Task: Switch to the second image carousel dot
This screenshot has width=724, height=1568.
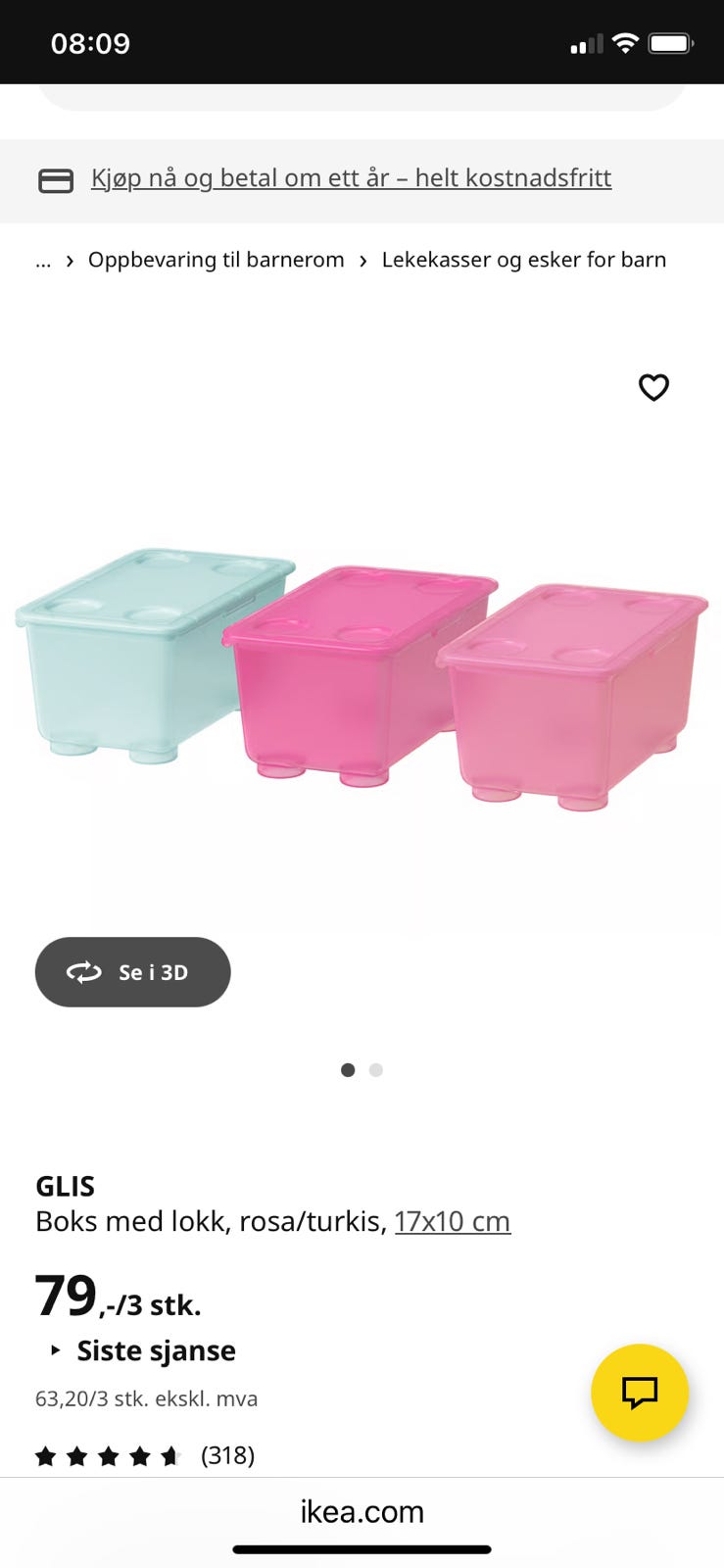Action: click(x=376, y=1069)
